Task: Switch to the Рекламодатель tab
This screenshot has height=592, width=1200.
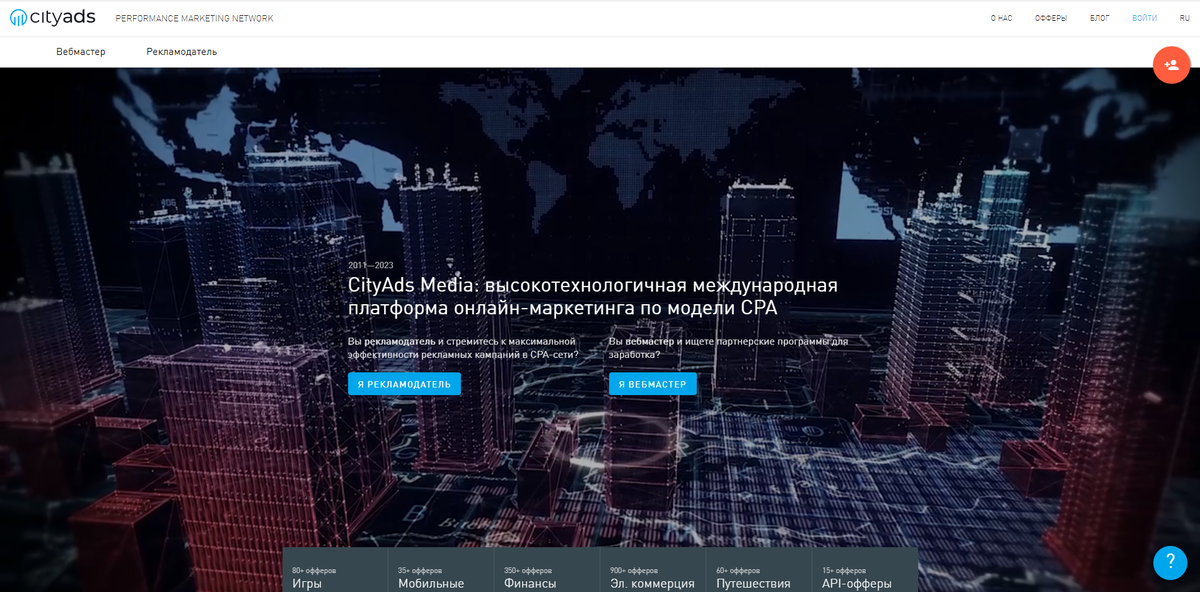Action: pyautogui.click(x=182, y=51)
